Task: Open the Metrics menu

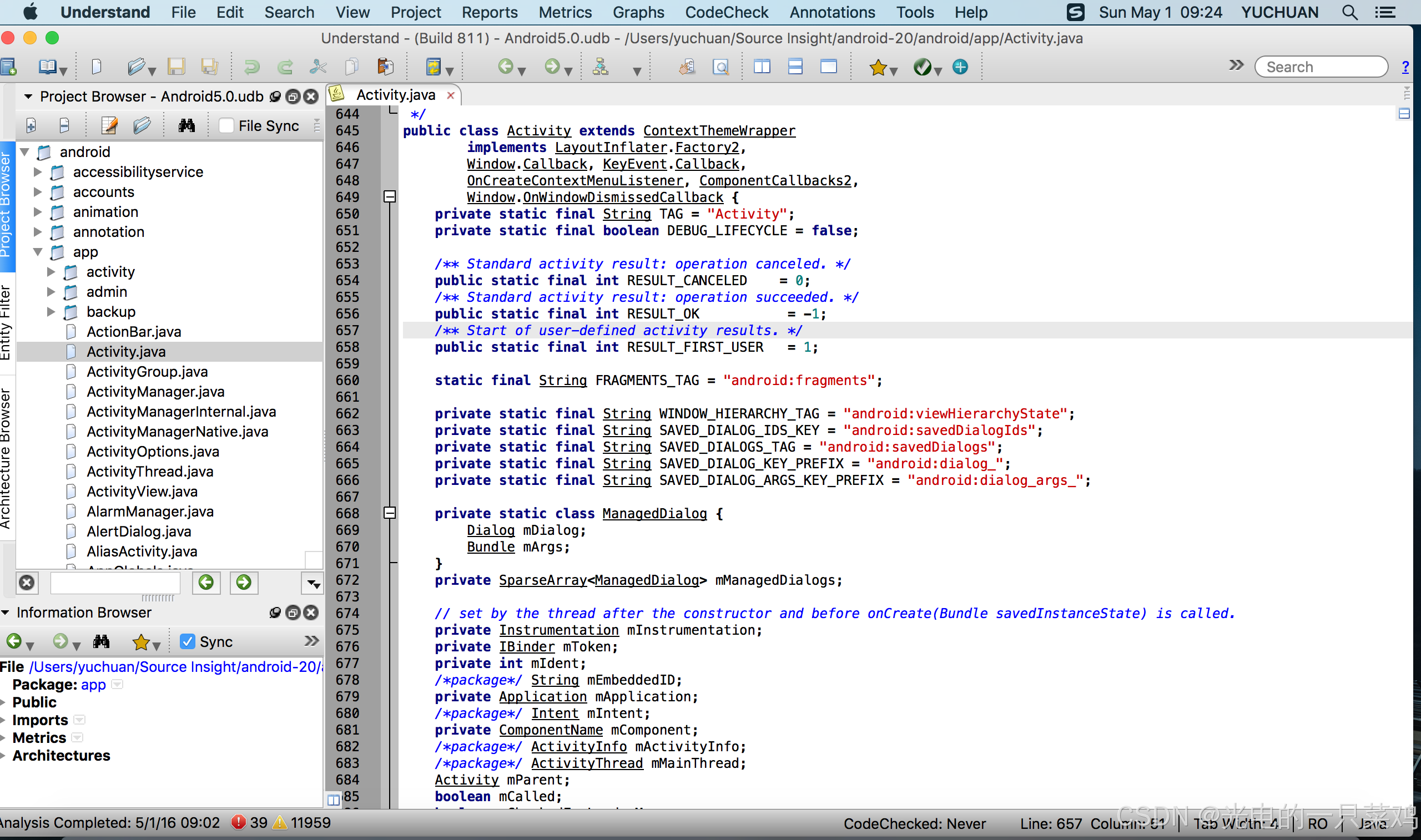Action: click(565, 12)
